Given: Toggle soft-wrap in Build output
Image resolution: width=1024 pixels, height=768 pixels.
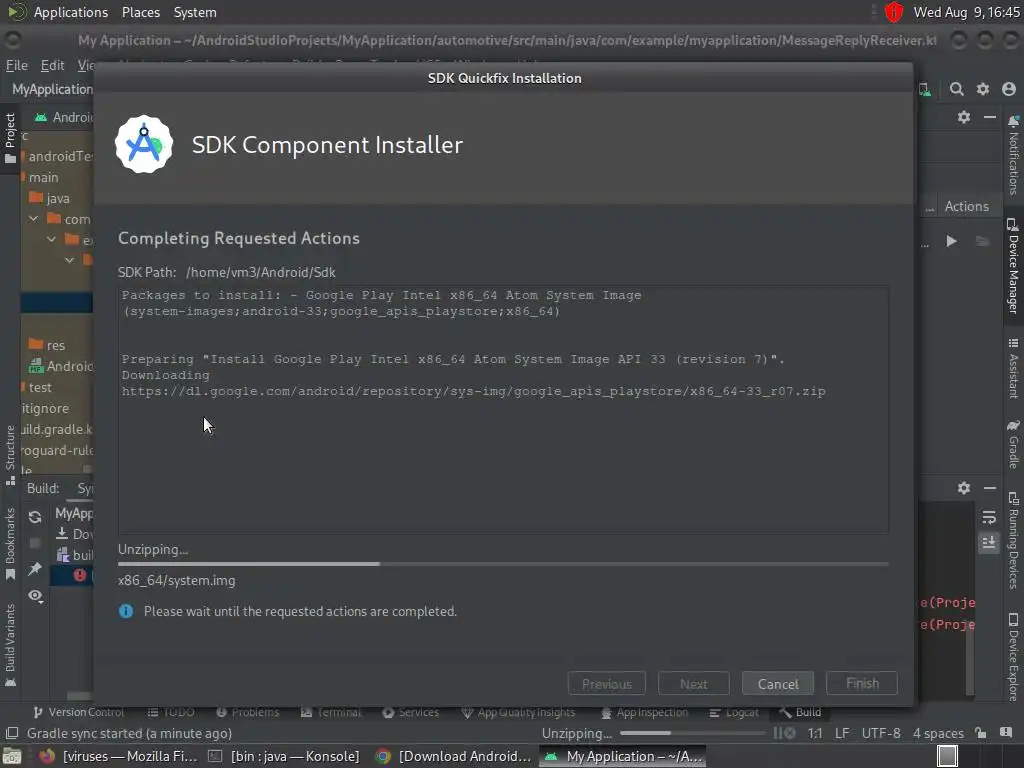Looking at the screenshot, I should pyautogui.click(x=989, y=517).
